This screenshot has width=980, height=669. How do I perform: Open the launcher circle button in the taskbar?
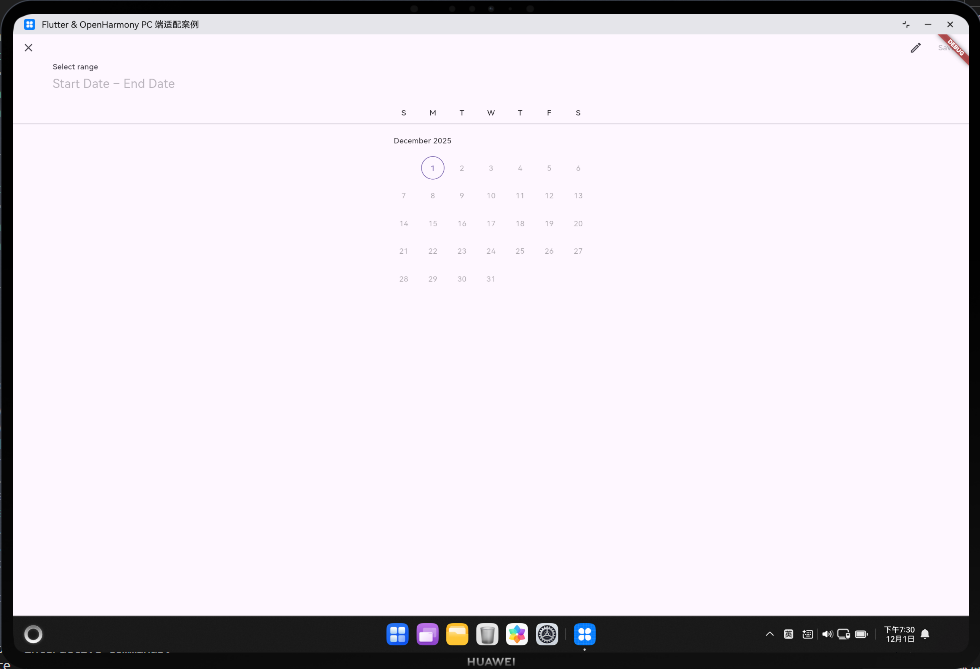(x=33, y=635)
